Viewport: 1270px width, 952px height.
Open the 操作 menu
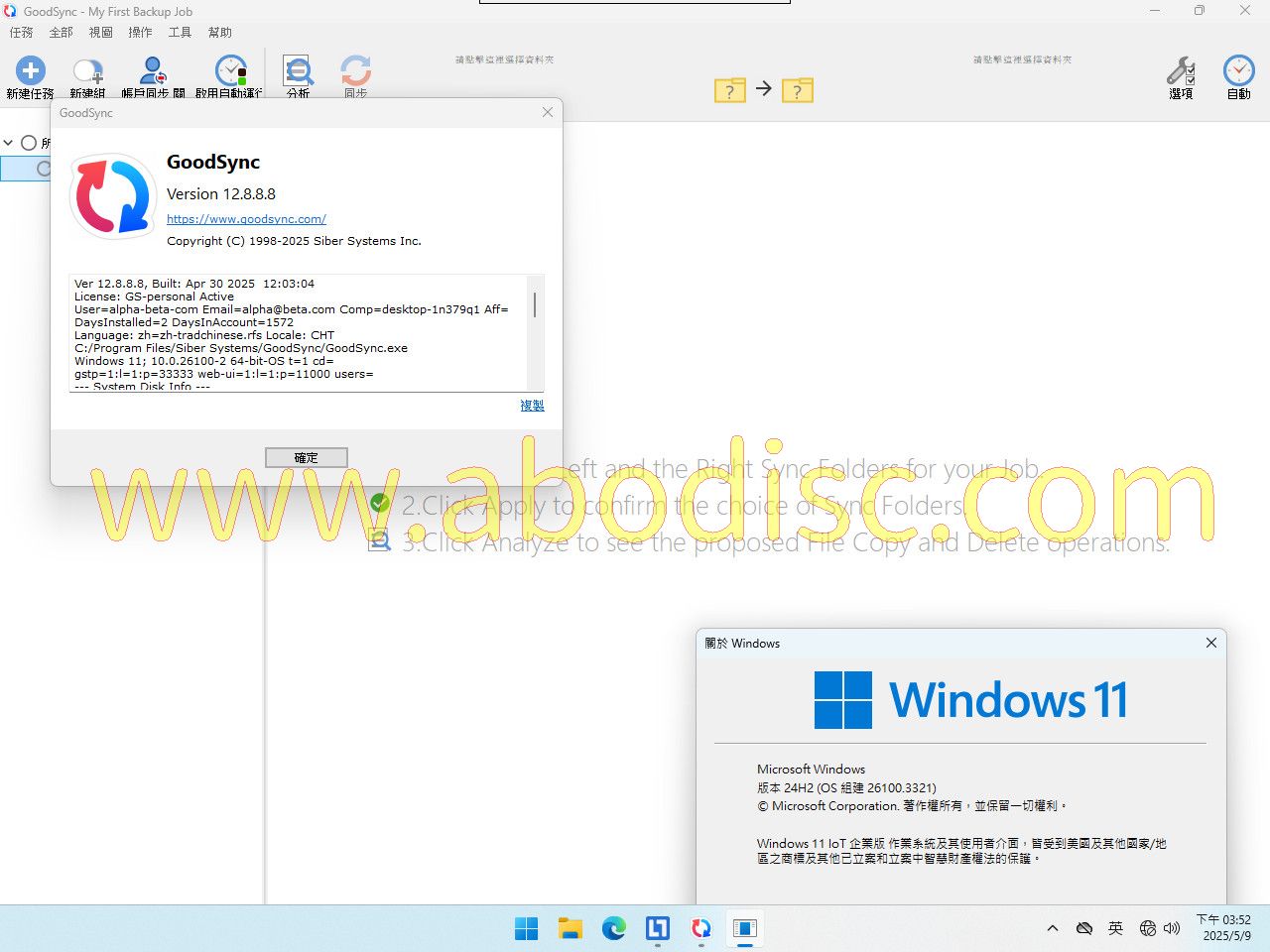(141, 33)
